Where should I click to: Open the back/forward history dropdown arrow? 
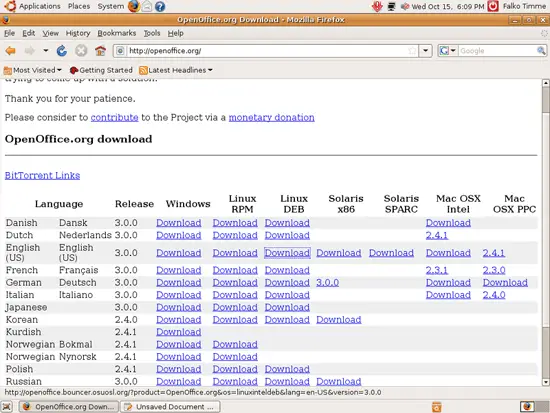46,51
